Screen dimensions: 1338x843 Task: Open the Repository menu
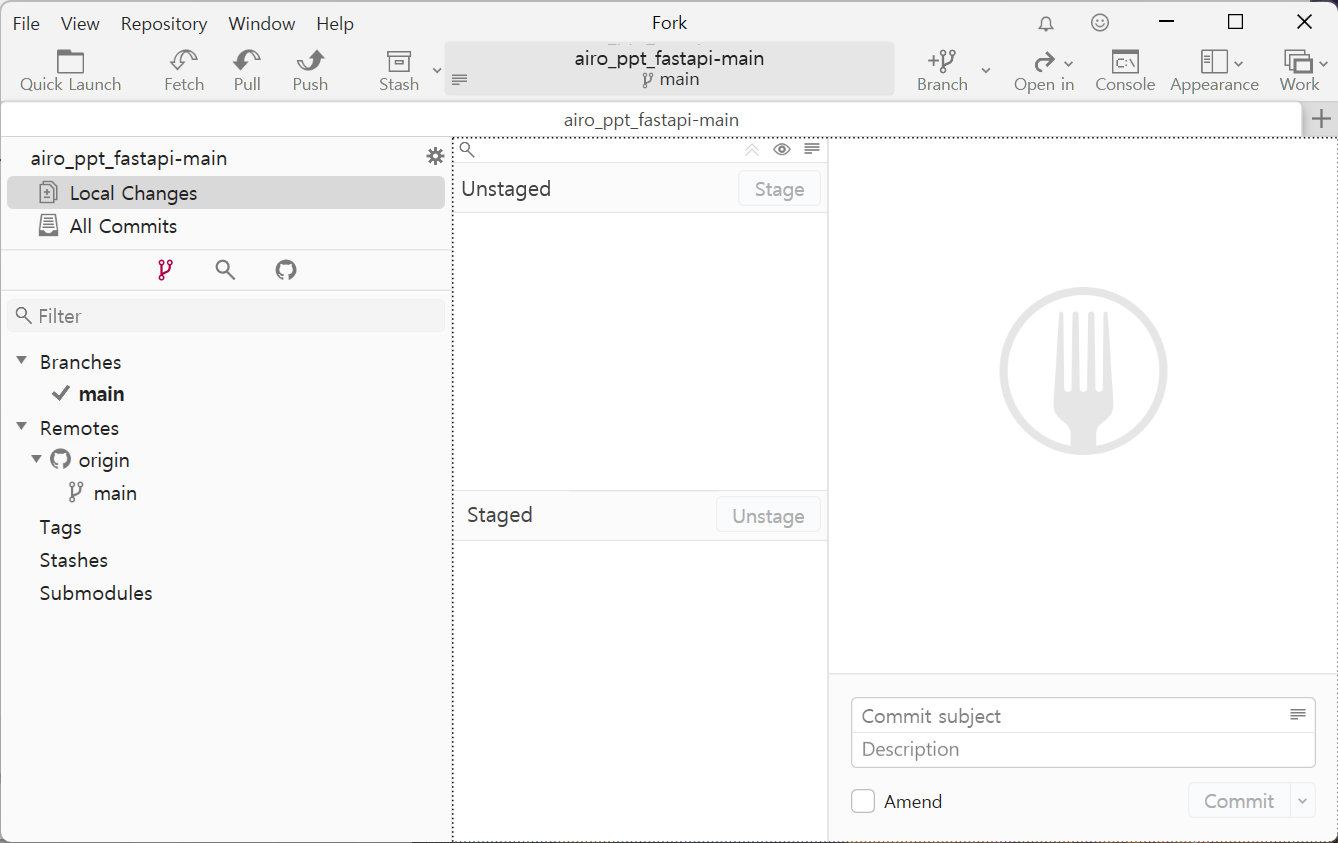coord(164,23)
